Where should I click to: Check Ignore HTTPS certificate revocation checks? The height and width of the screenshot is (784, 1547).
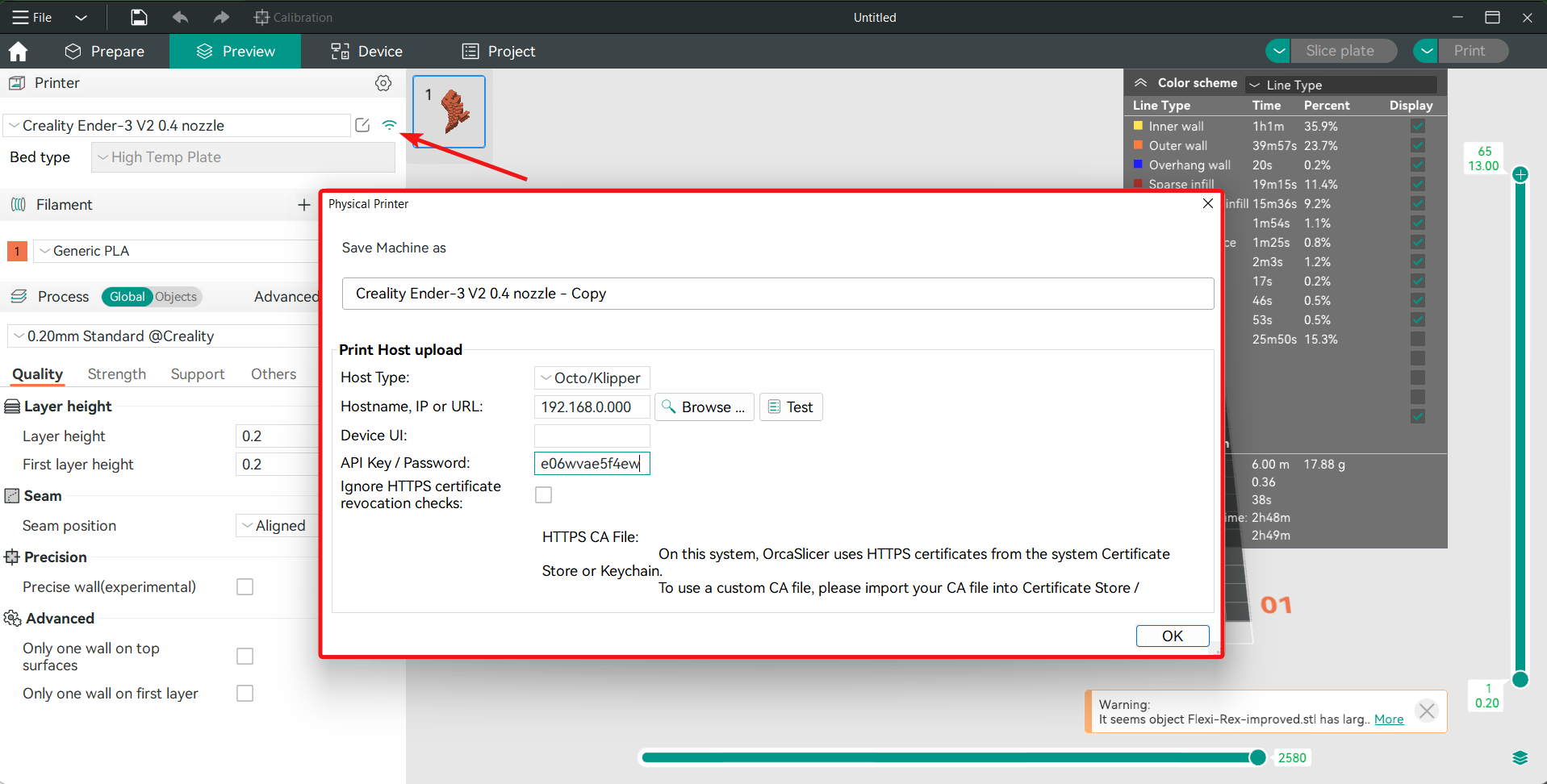click(x=544, y=495)
